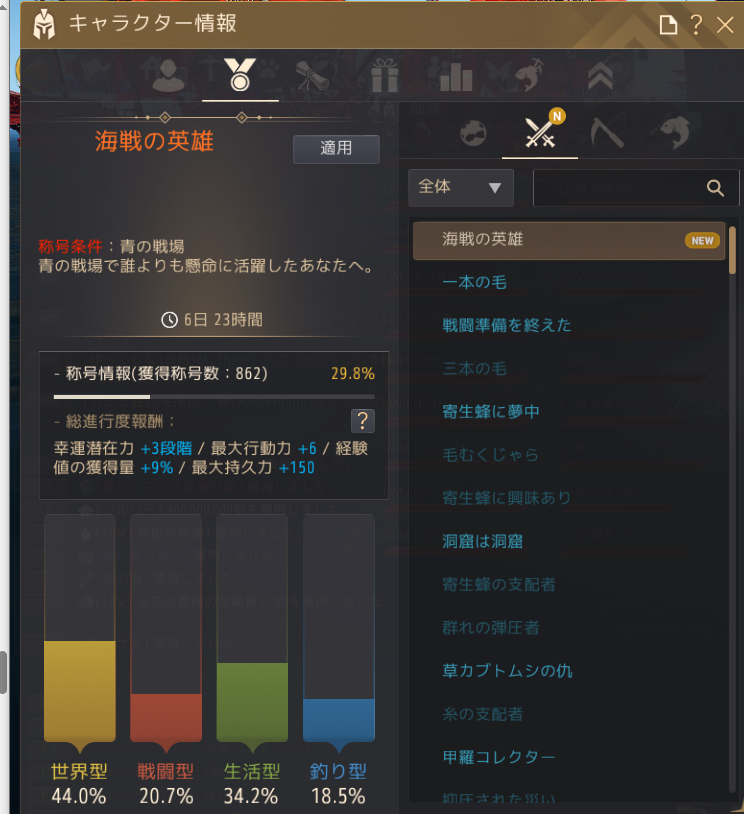Select the 戦闘準備を終えた title entry
Viewport: 744px width, 814px height.
pyautogui.click(x=506, y=325)
